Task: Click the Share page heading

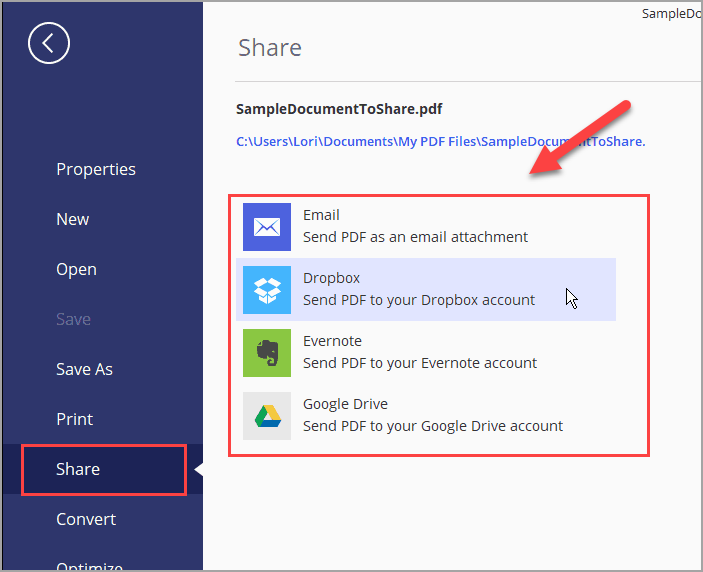Action: click(269, 48)
